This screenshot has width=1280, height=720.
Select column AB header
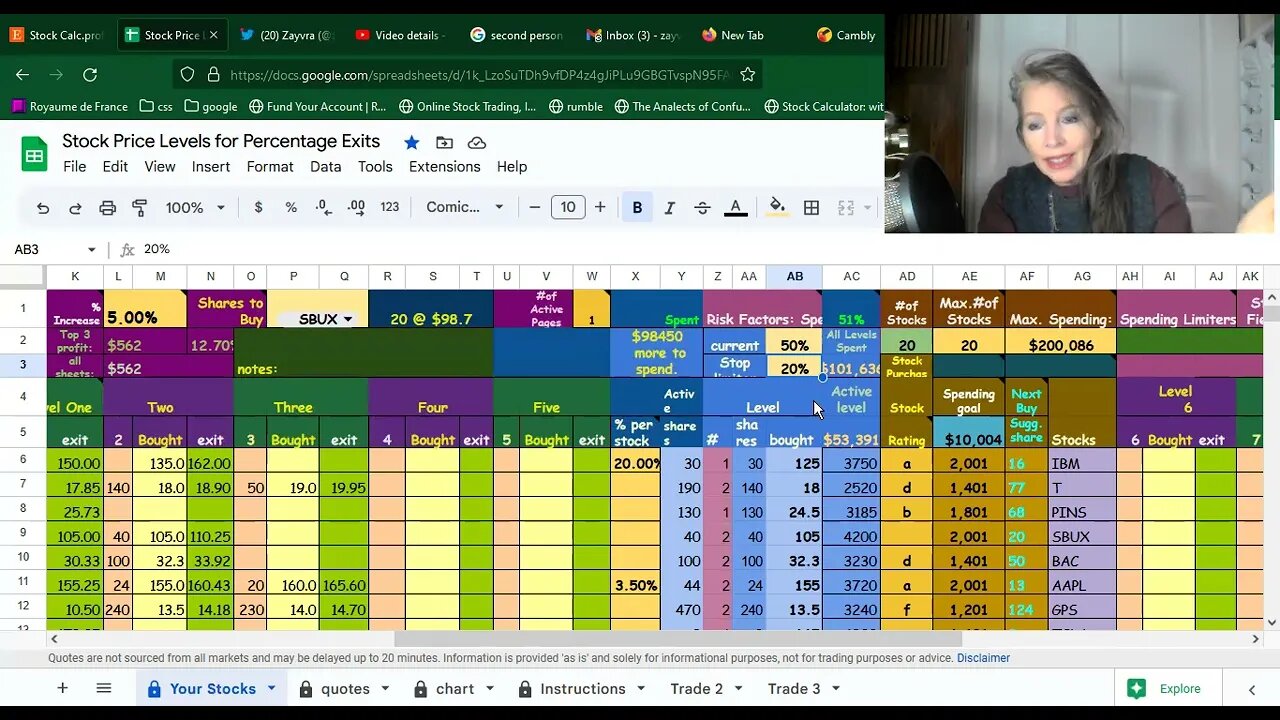coord(794,276)
